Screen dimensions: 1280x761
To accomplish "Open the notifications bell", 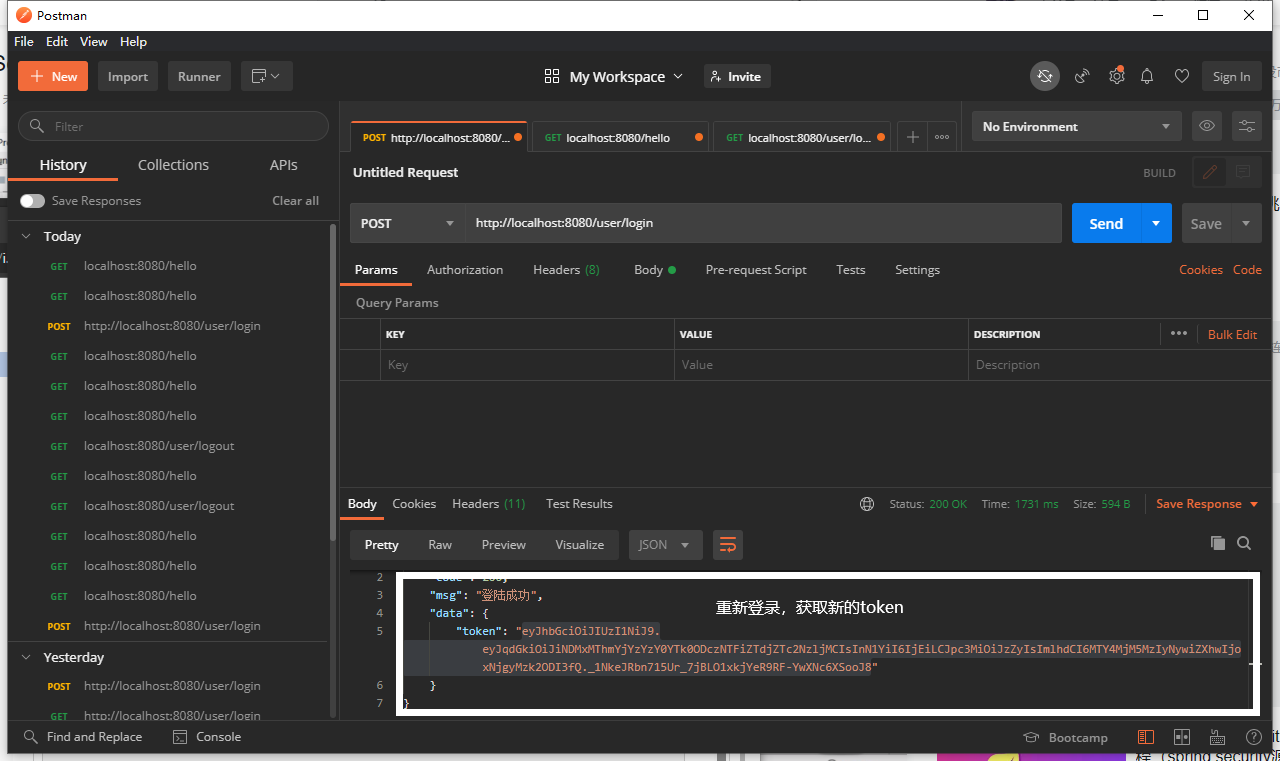I will [1147, 76].
